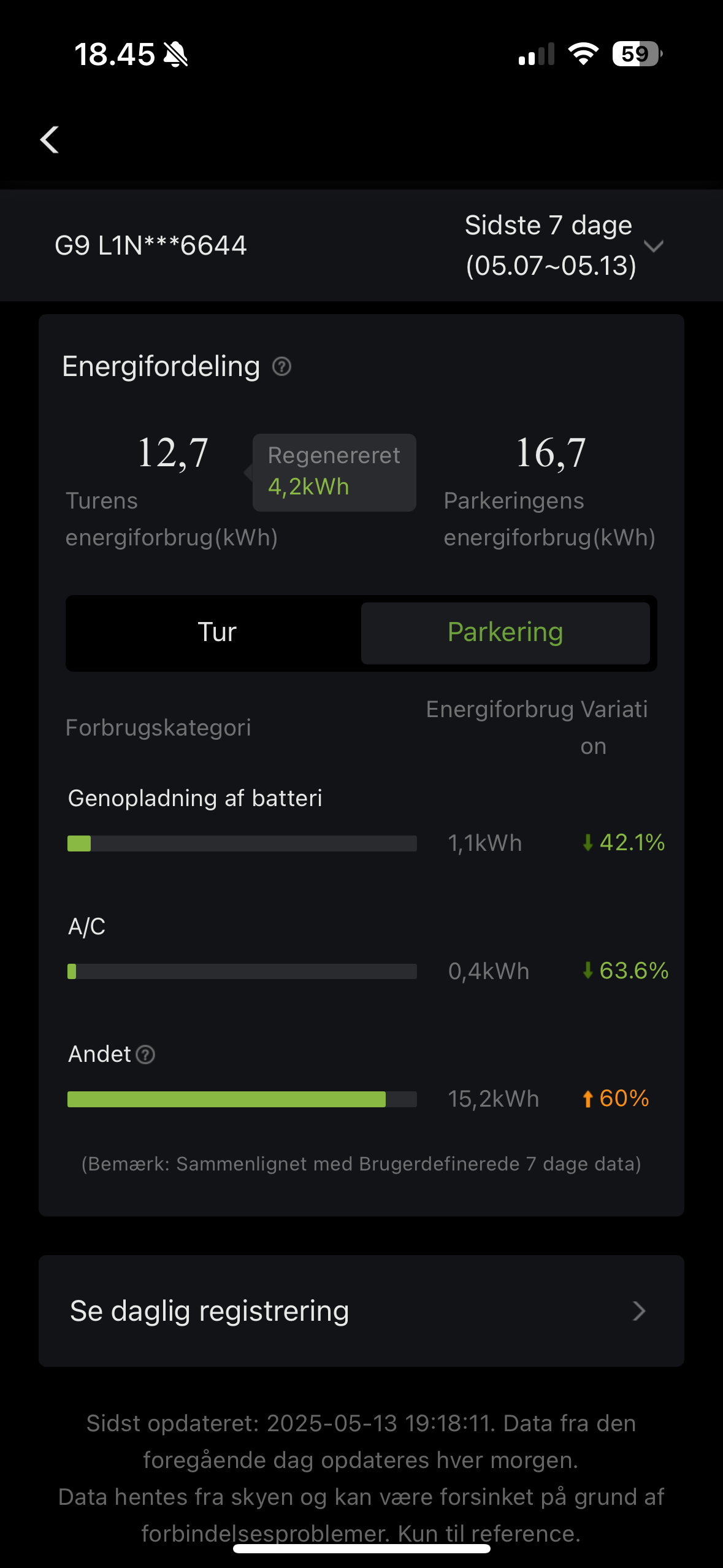Tap the Wi-Fi status icon
Viewport: 723px width, 1568px height.
pos(583,54)
